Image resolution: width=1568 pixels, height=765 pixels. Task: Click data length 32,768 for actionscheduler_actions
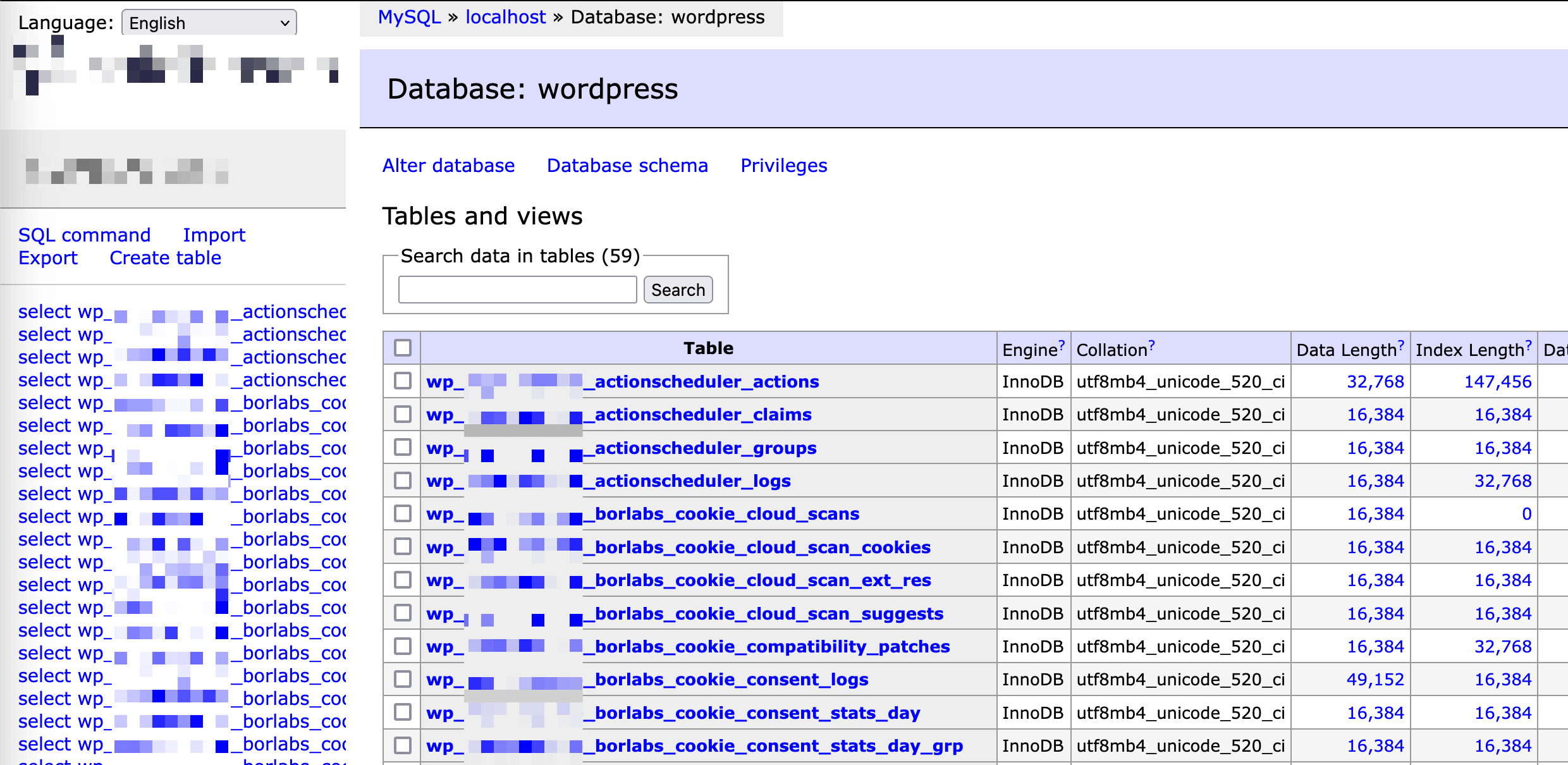point(1375,382)
